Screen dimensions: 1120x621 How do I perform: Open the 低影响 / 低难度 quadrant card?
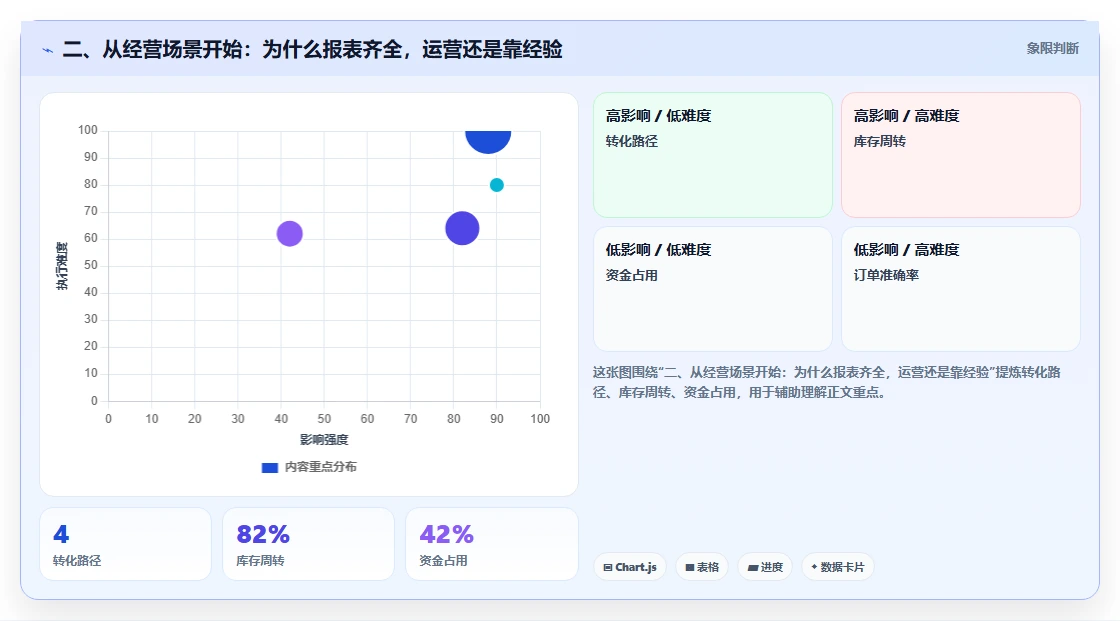click(x=713, y=289)
